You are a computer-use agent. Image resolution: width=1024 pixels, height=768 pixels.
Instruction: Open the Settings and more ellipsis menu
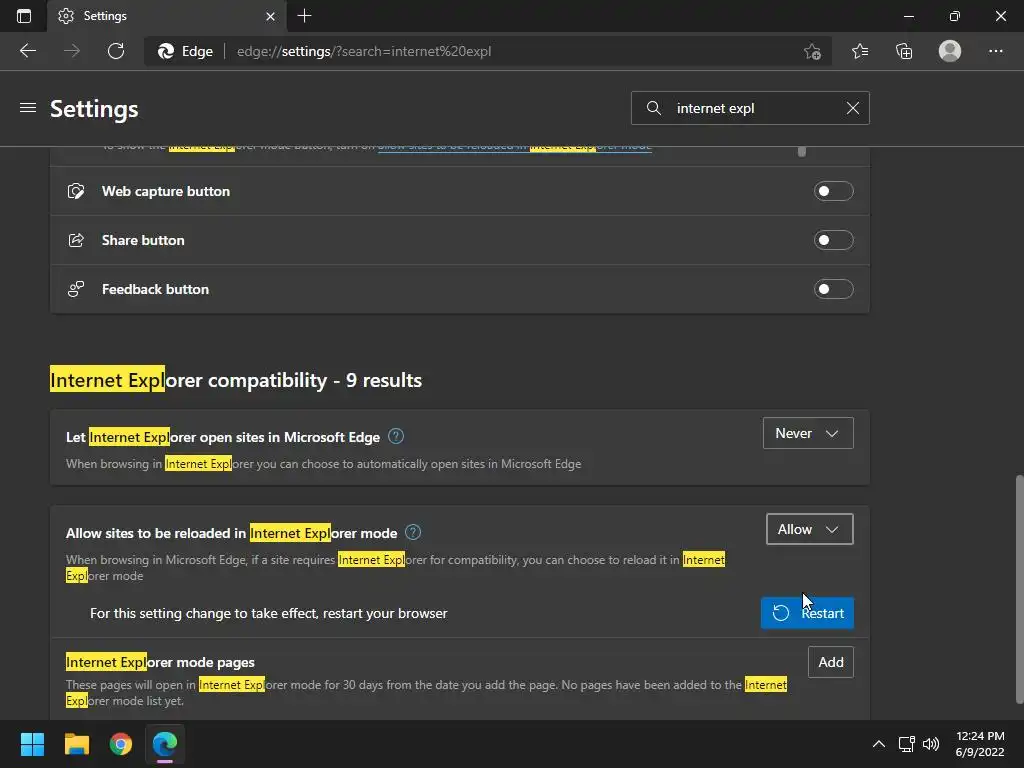point(995,51)
